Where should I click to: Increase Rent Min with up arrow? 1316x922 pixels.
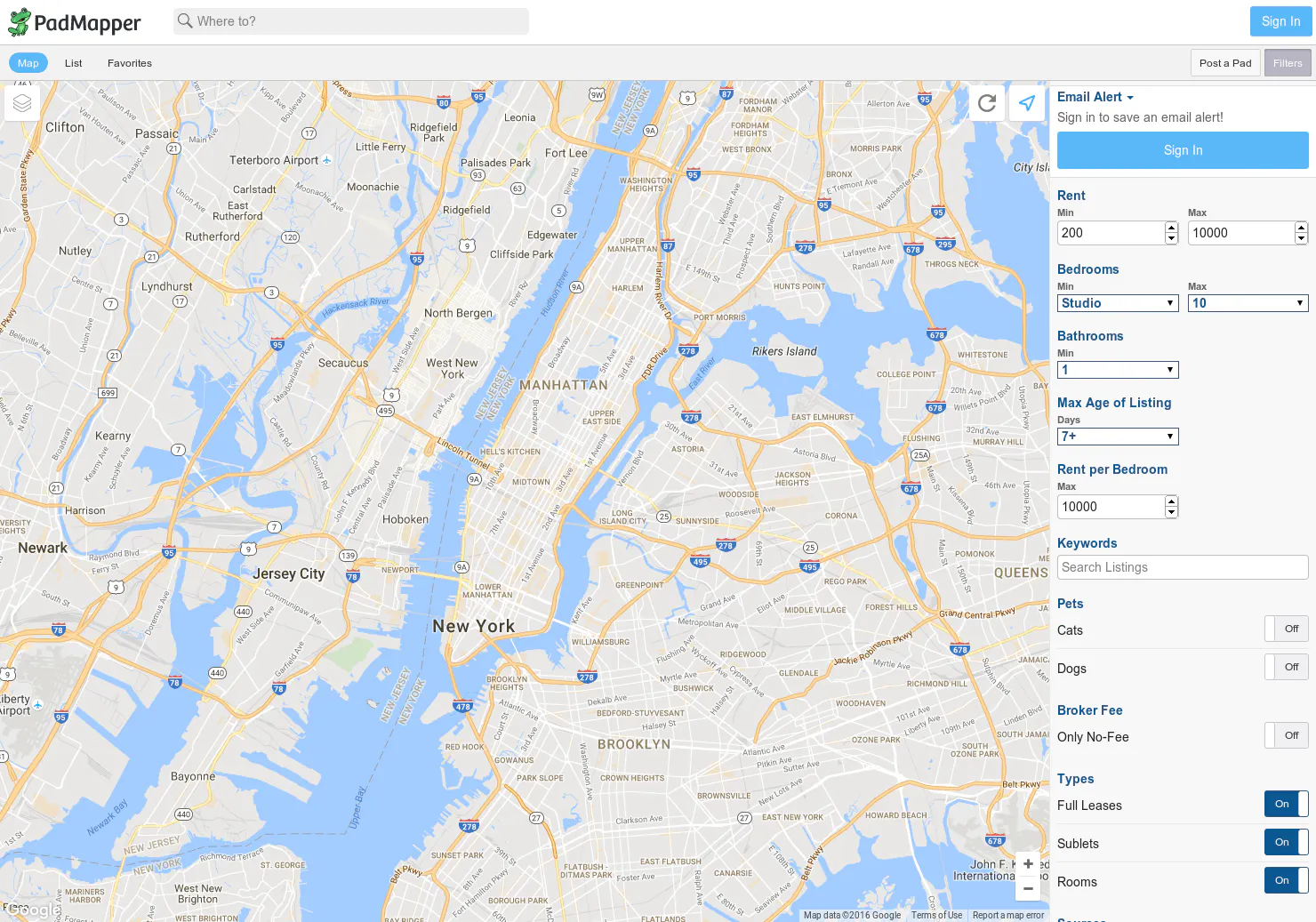(x=1171, y=228)
